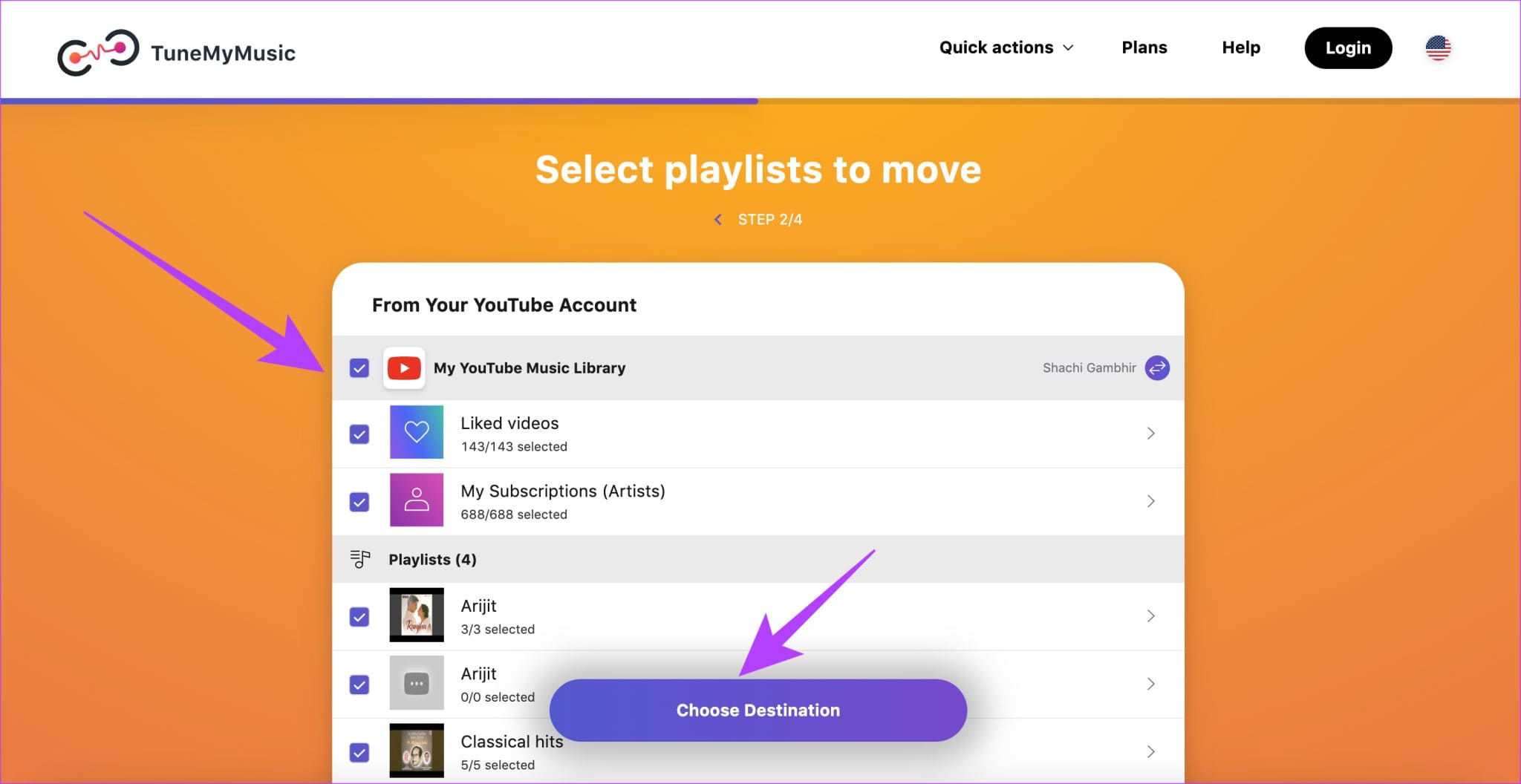
Task: Click My YouTube Music Library label
Action: pyautogui.click(x=530, y=367)
